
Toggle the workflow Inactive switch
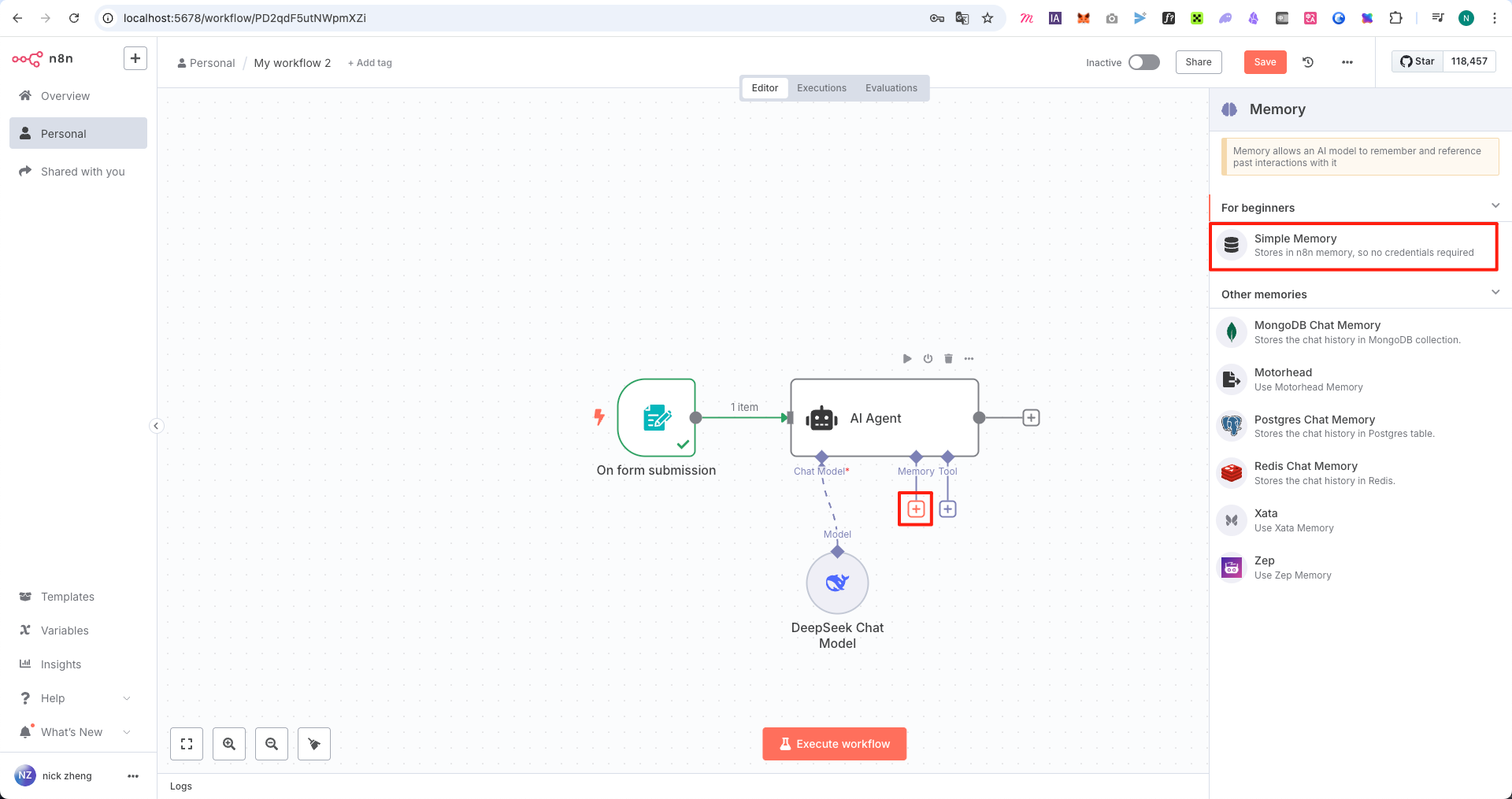tap(1143, 62)
